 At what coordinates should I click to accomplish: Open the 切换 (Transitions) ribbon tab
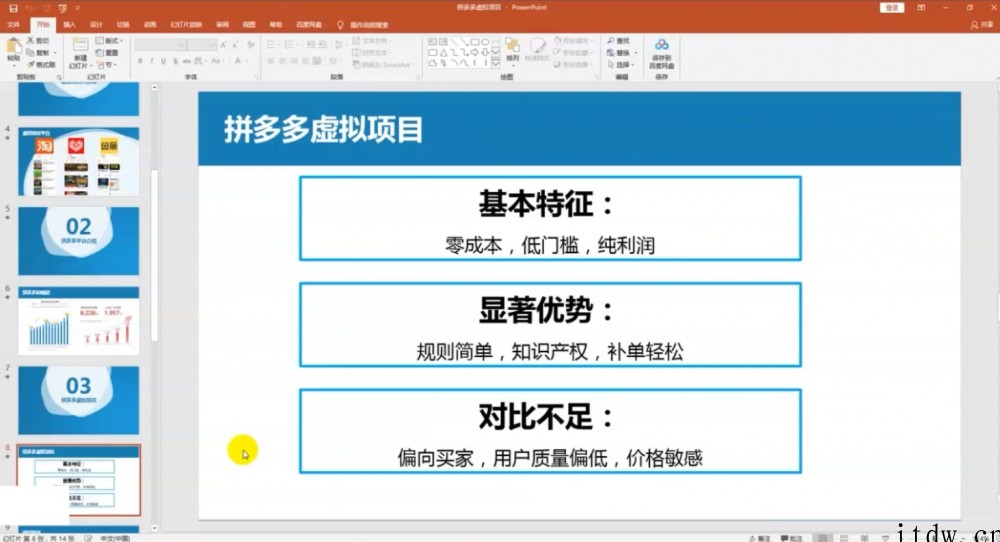tap(123, 25)
